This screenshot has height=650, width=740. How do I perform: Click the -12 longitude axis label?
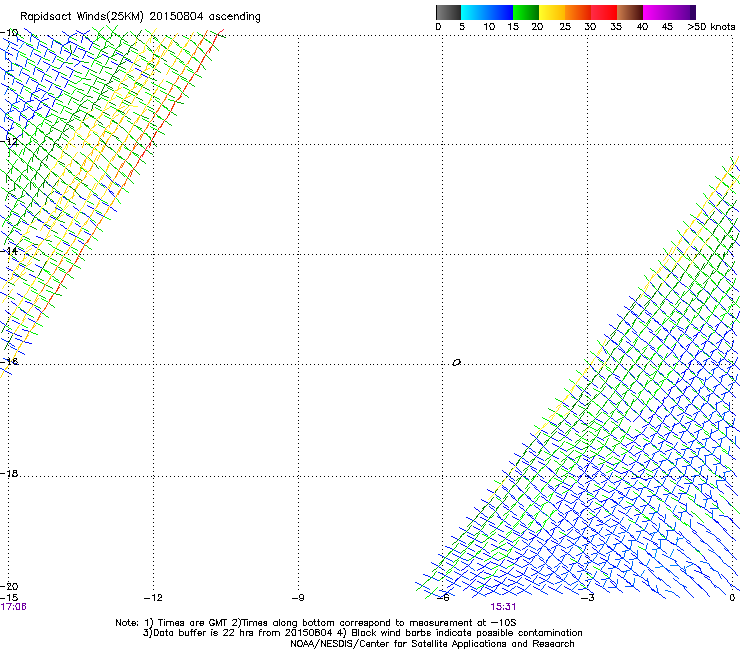(153, 598)
